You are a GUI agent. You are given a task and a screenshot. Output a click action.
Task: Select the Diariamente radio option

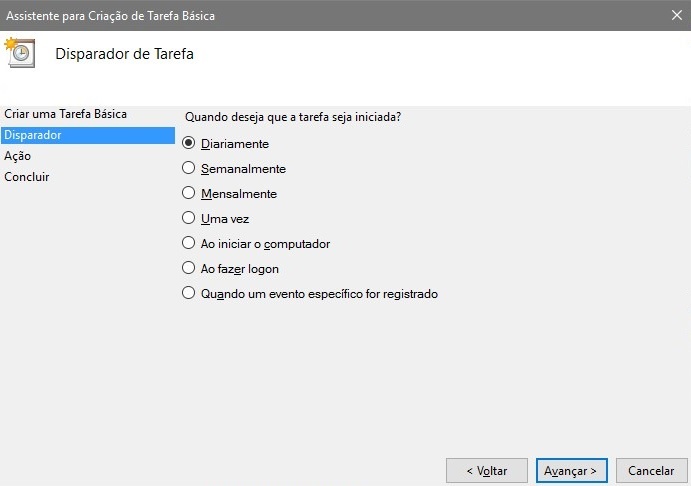[x=189, y=143]
